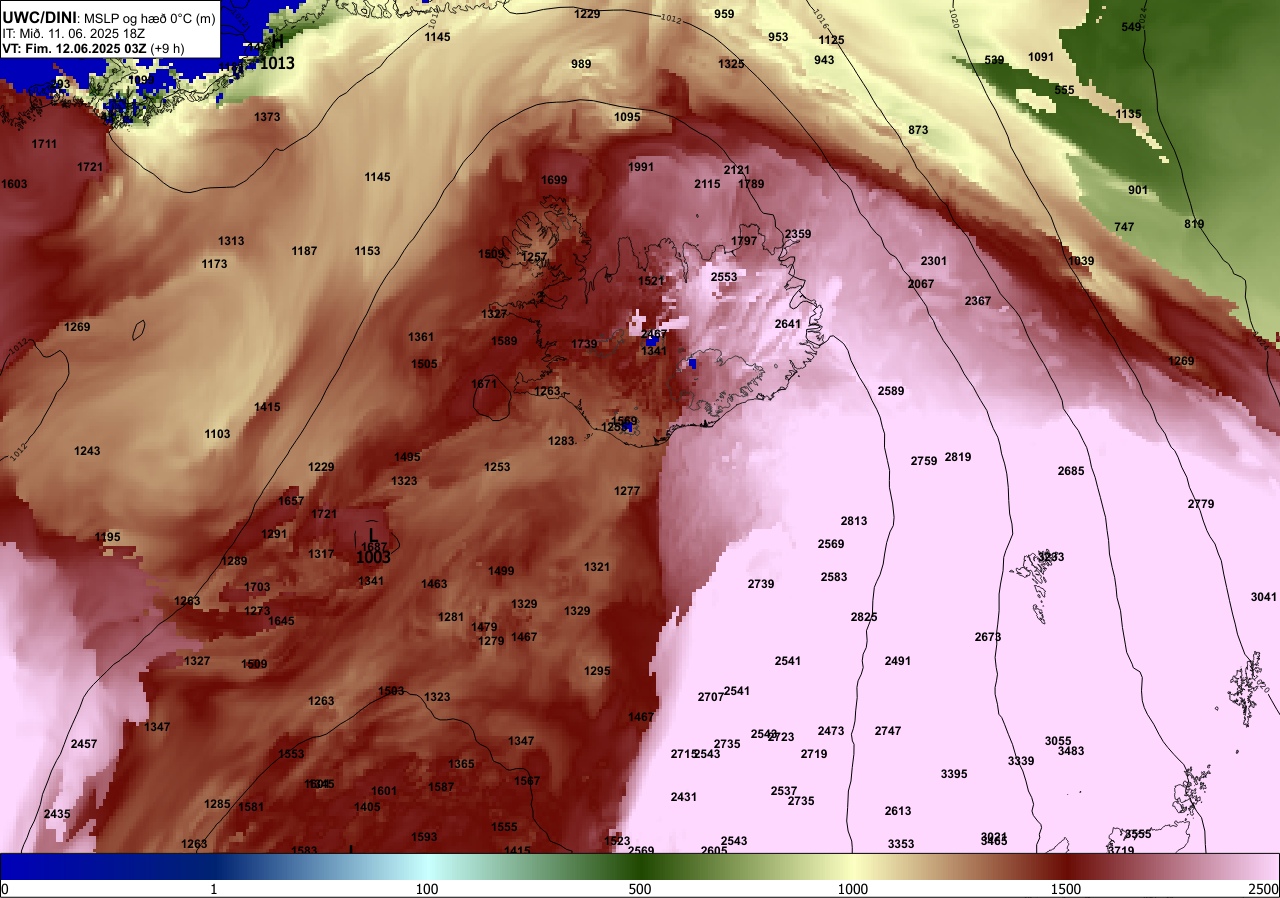Click the height value 2819
Screen dimensions: 1280x898
[x=958, y=457]
